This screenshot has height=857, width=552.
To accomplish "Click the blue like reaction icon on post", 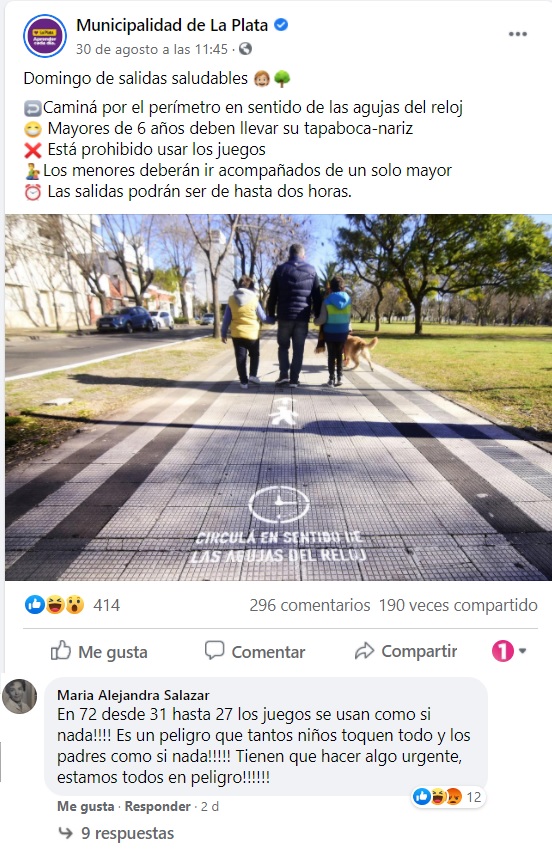I will 34,604.
